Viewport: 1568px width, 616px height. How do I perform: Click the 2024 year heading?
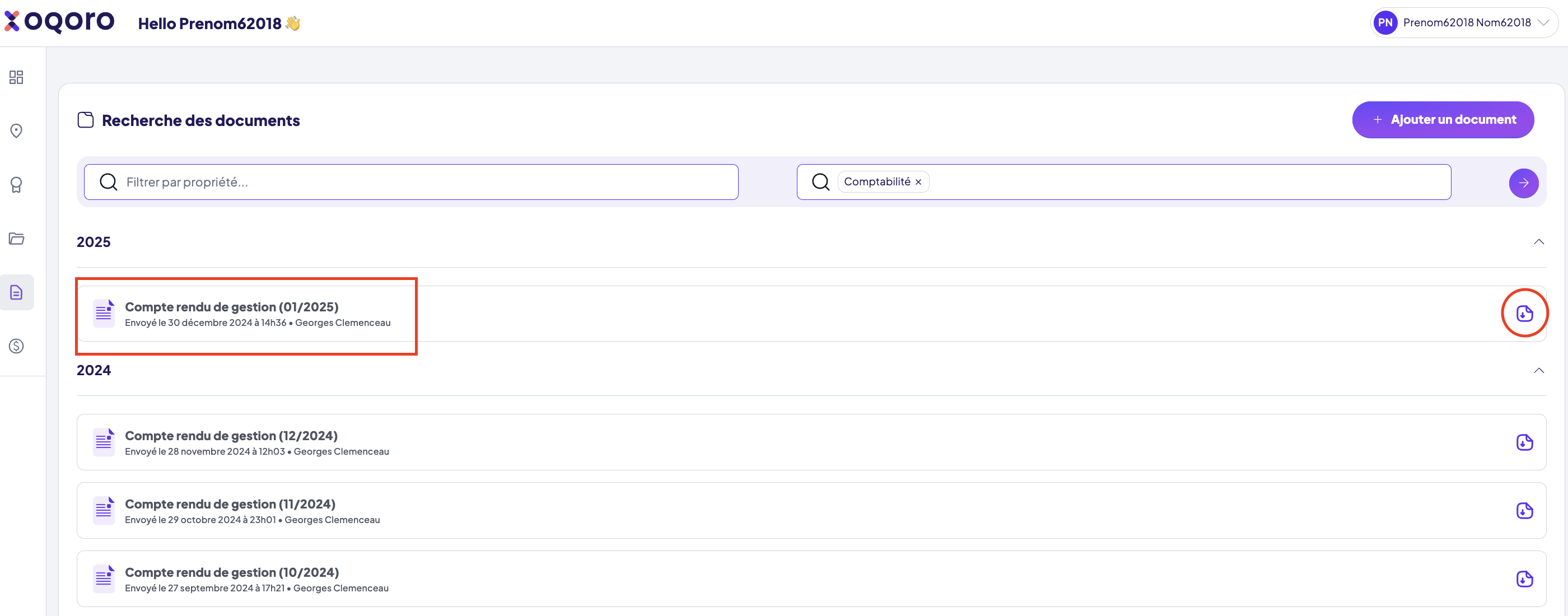coord(94,370)
